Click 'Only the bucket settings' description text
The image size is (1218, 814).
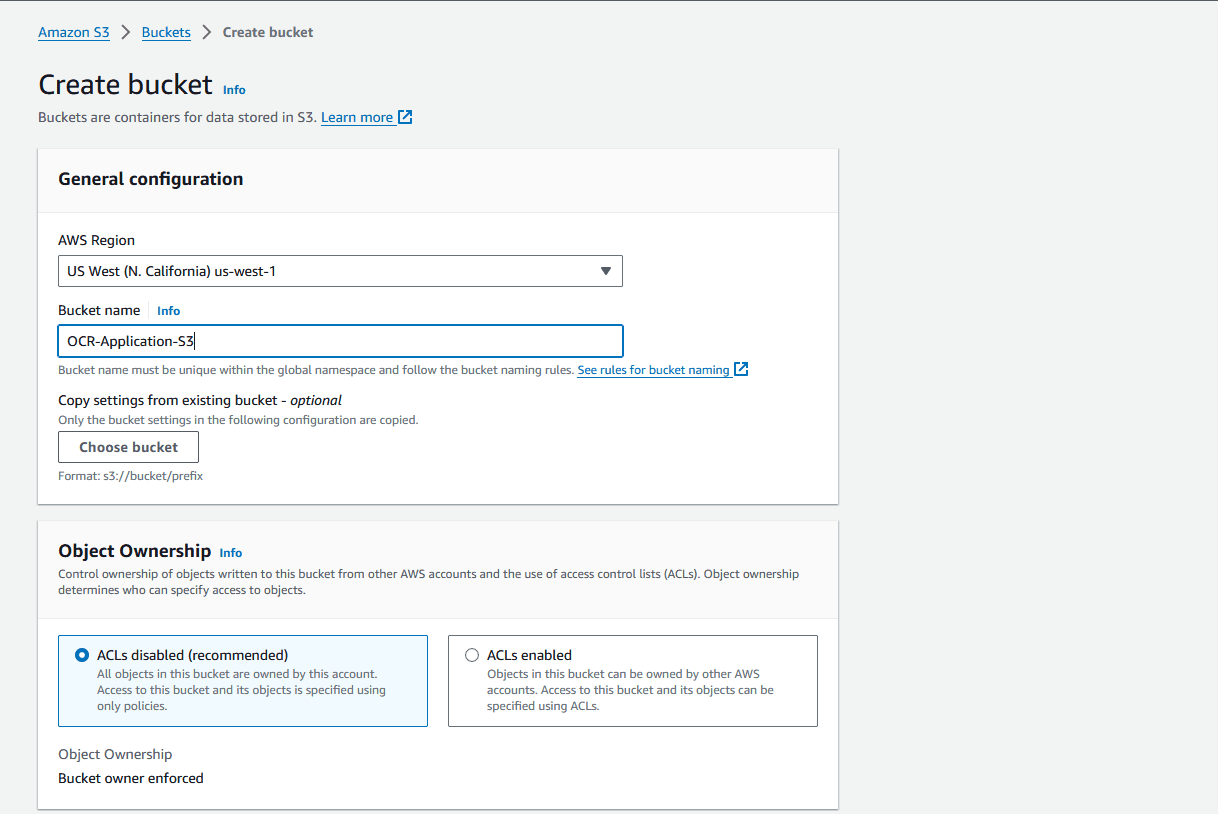[238, 420]
